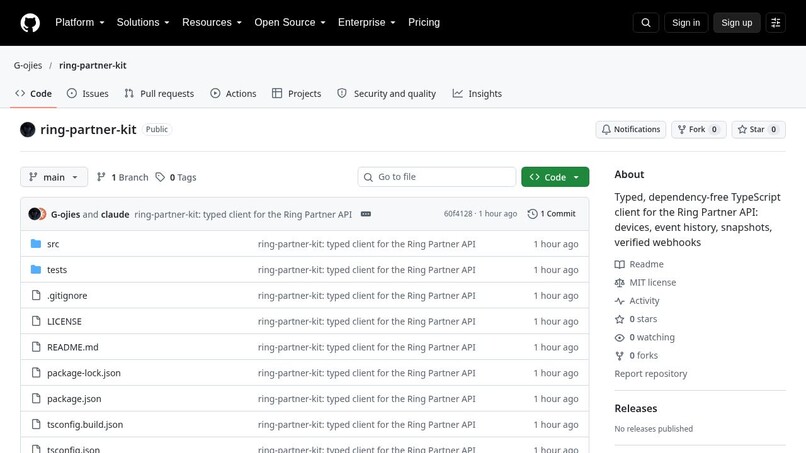Click the commit history clock icon
Viewport: 806px width, 453px height.
pyautogui.click(x=533, y=214)
